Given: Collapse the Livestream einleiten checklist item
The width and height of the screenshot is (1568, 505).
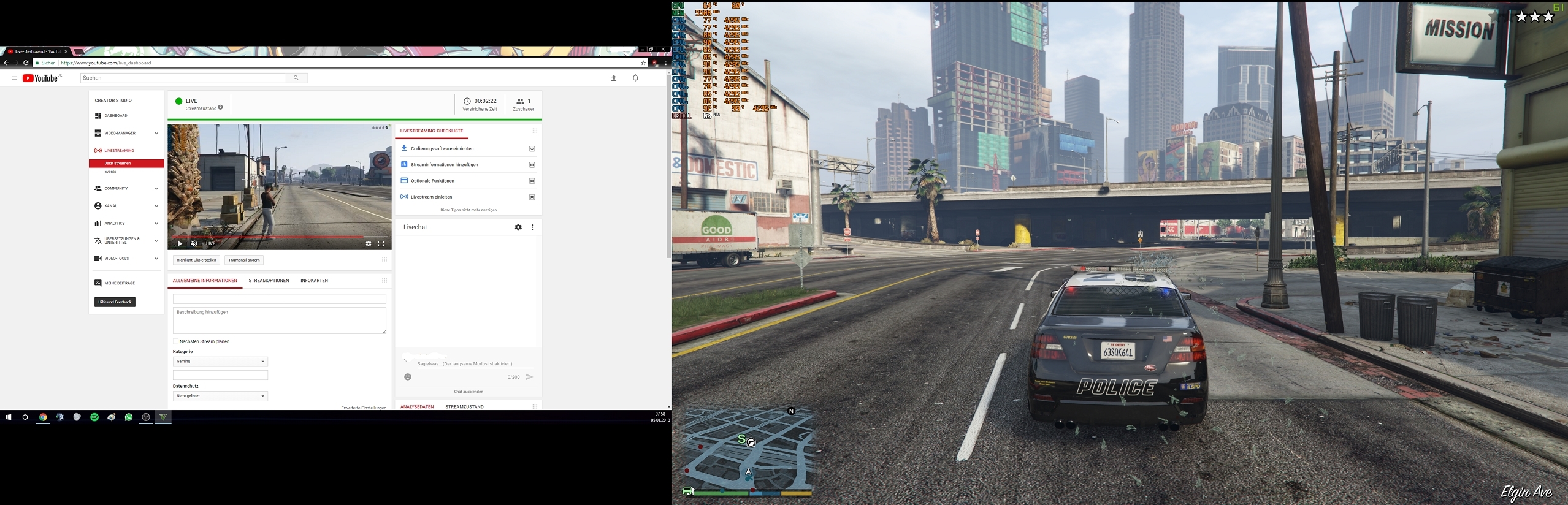Looking at the screenshot, I should [x=532, y=197].
